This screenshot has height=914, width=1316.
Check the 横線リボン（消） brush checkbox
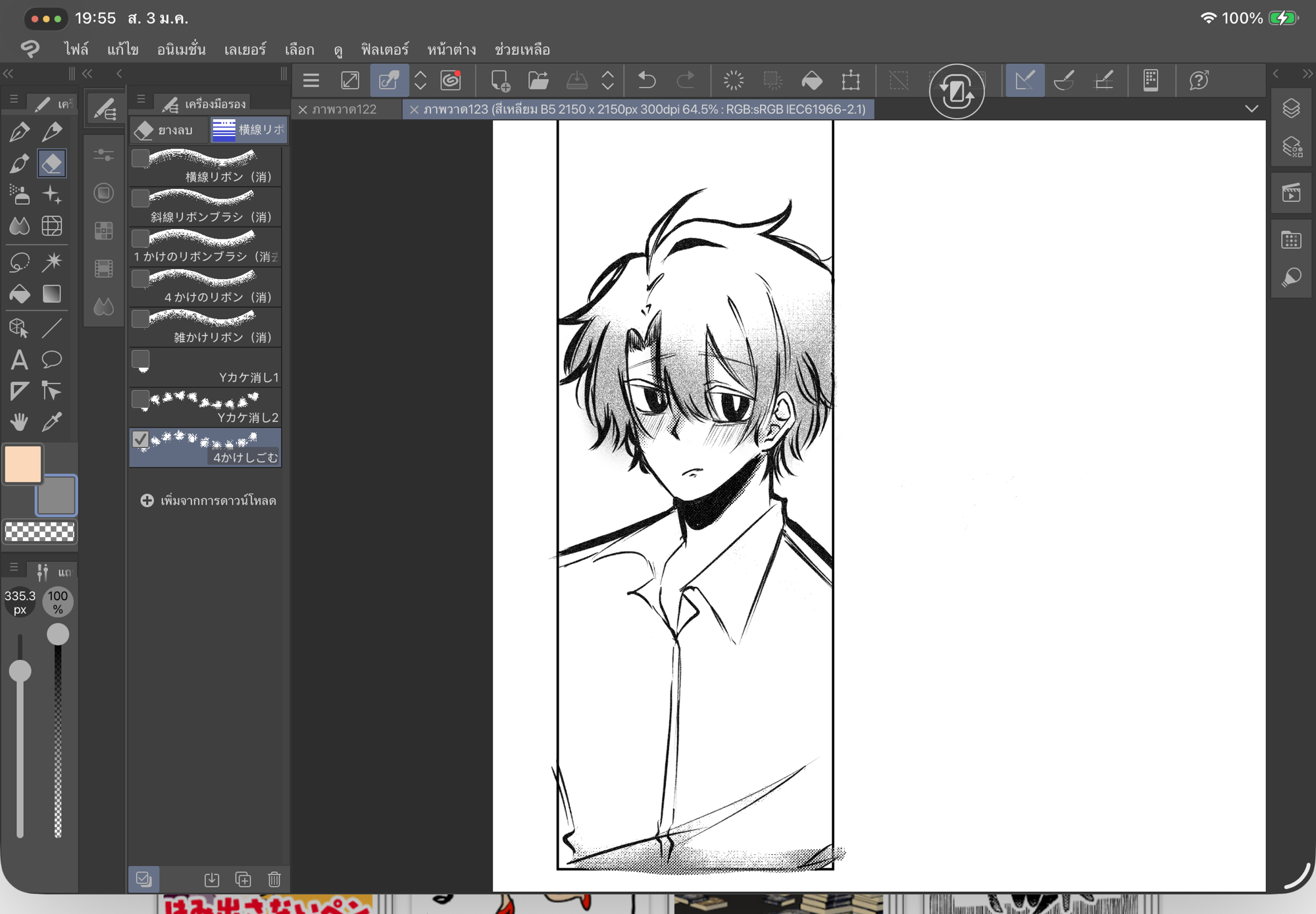[140, 159]
